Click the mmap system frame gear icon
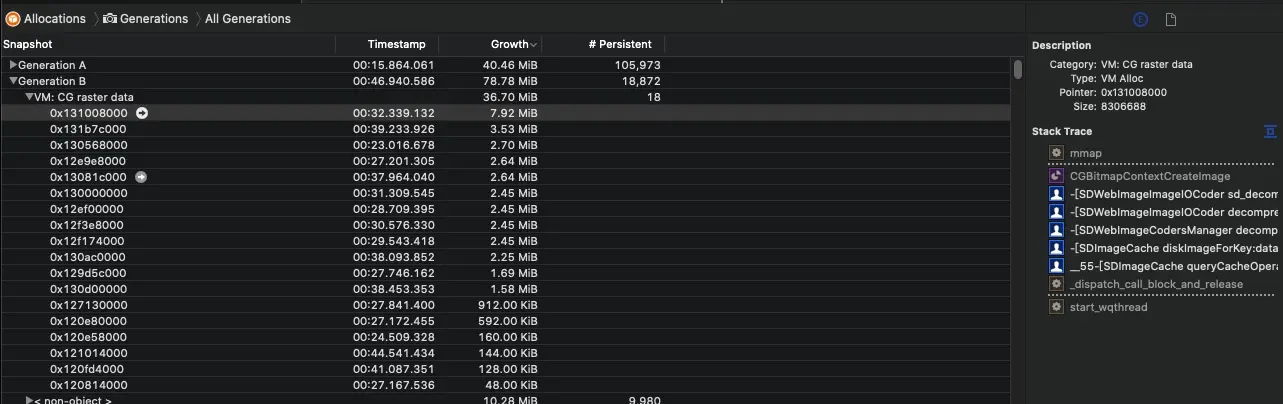This screenshot has height=404, width=1283. [x=1056, y=153]
